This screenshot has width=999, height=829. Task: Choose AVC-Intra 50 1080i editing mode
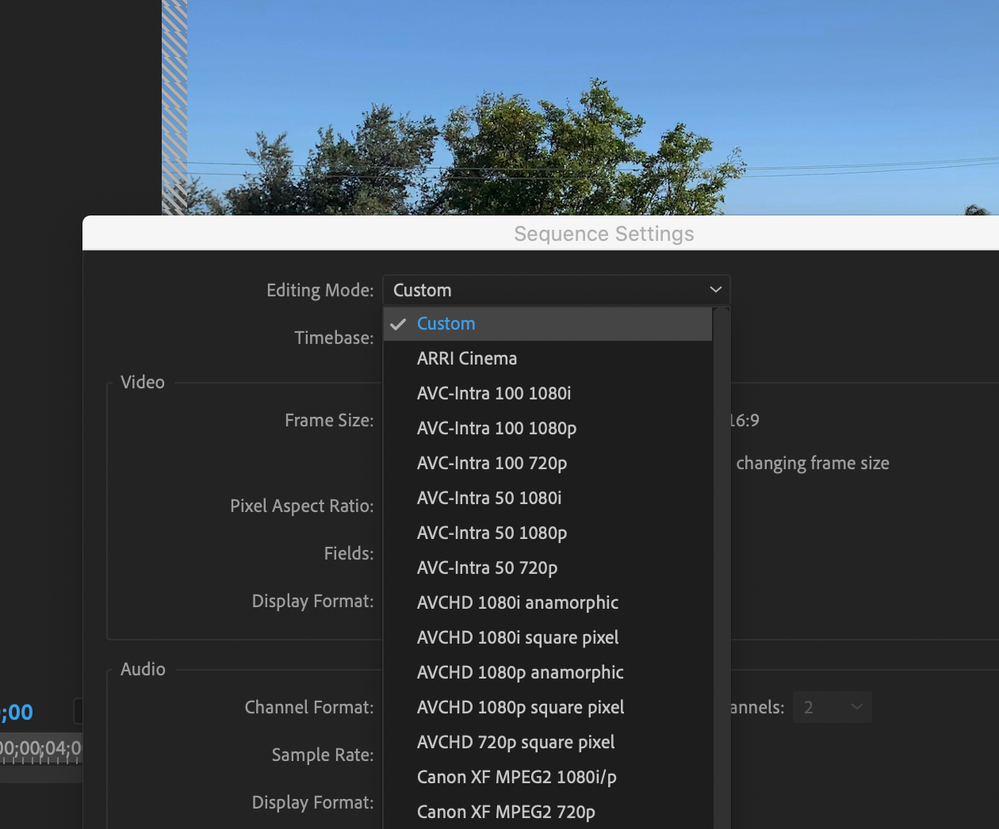pos(491,498)
